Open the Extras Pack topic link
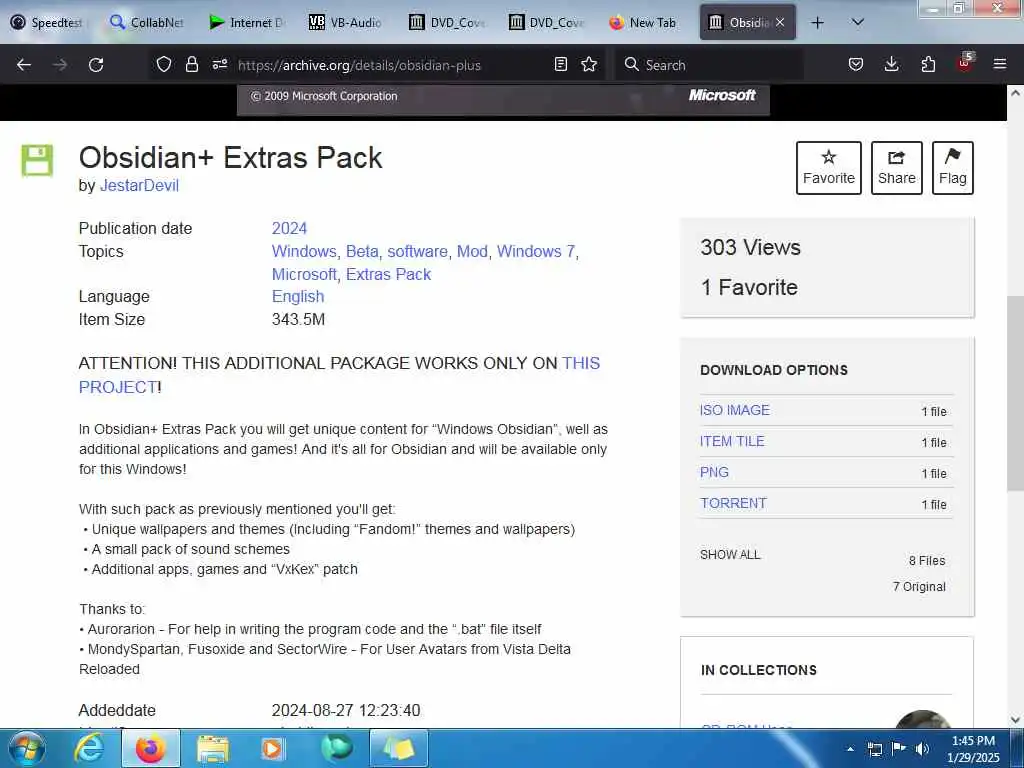 click(389, 274)
